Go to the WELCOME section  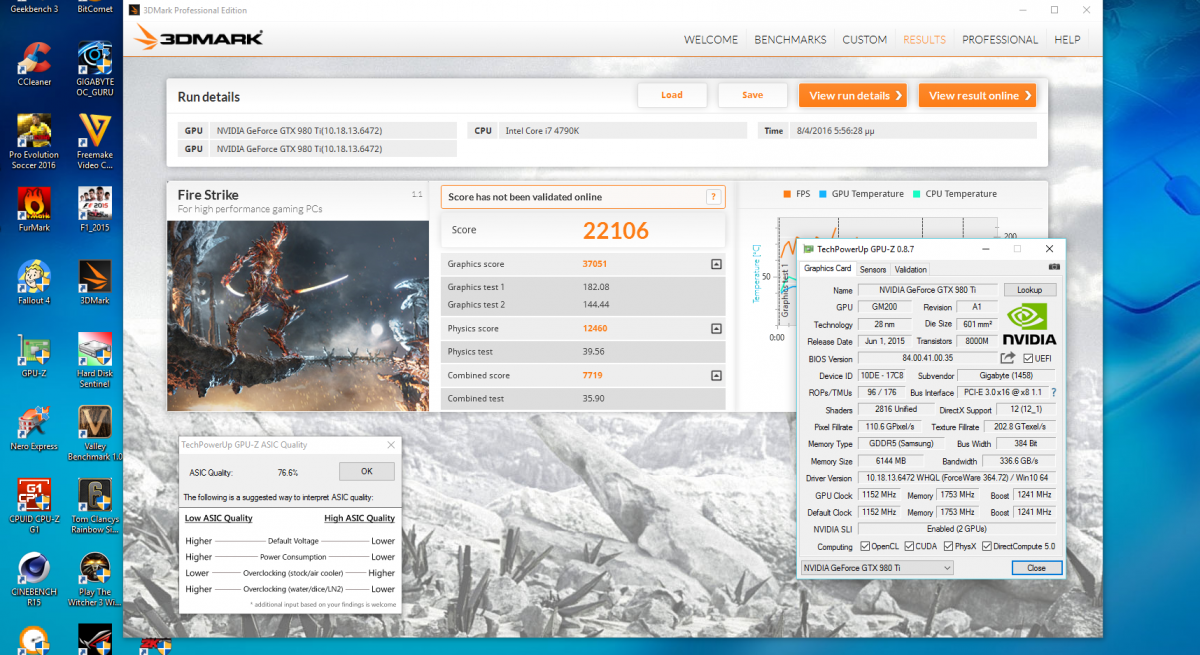[711, 40]
